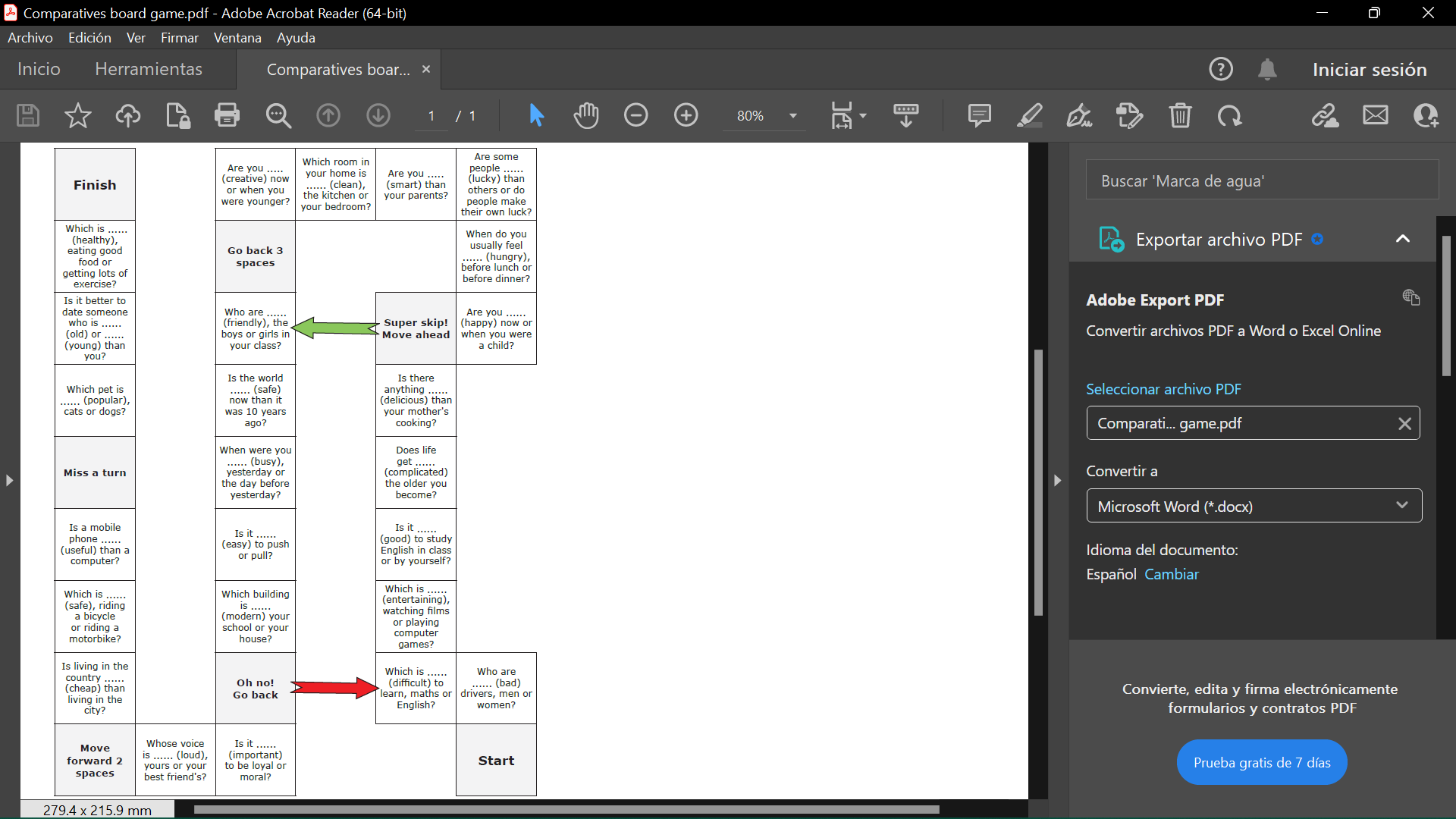Click the Zoom in plus icon
The width and height of the screenshot is (1456, 819).
click(x=686, y=115)
